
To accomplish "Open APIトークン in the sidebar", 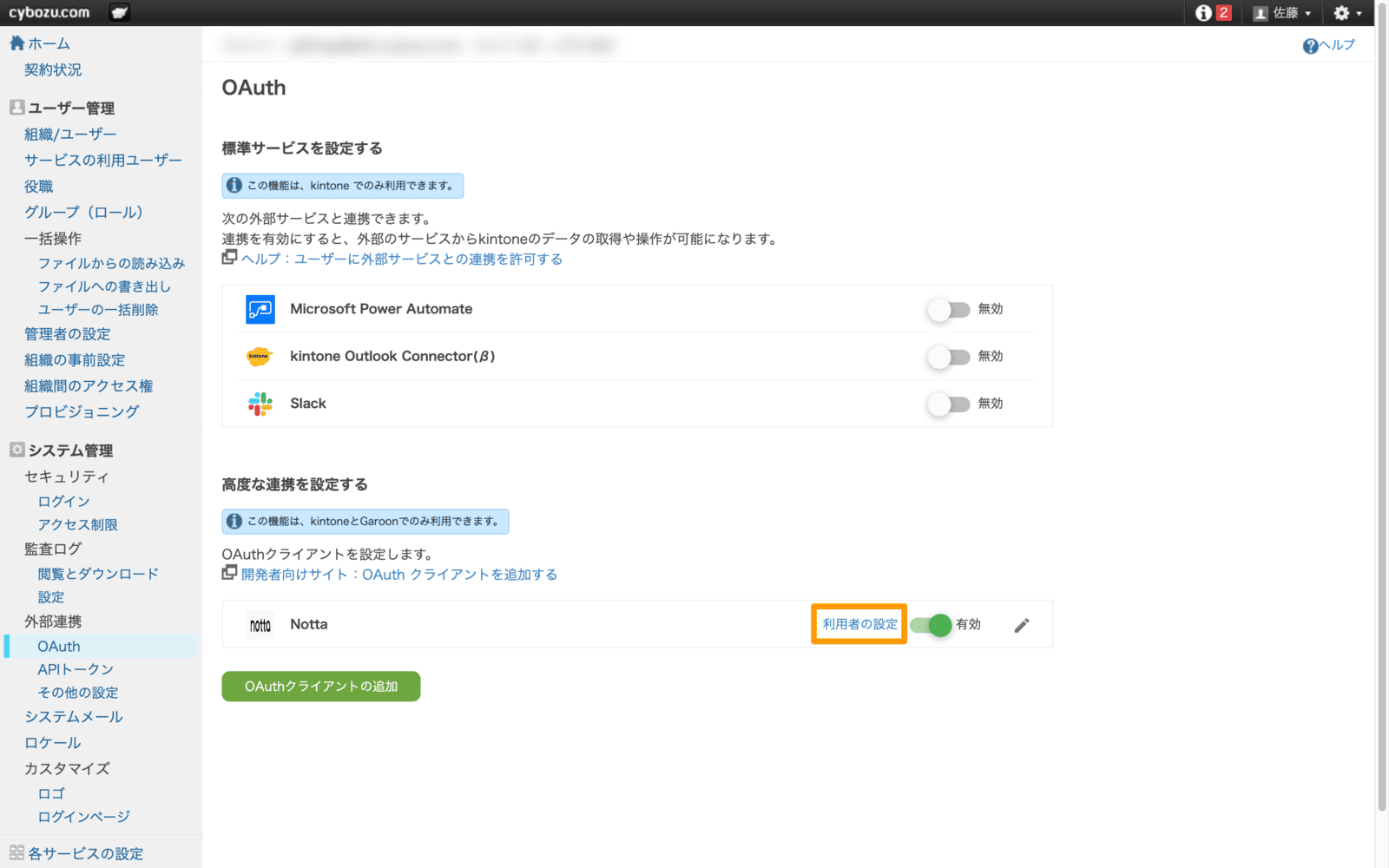I will (x=76, y=669).
